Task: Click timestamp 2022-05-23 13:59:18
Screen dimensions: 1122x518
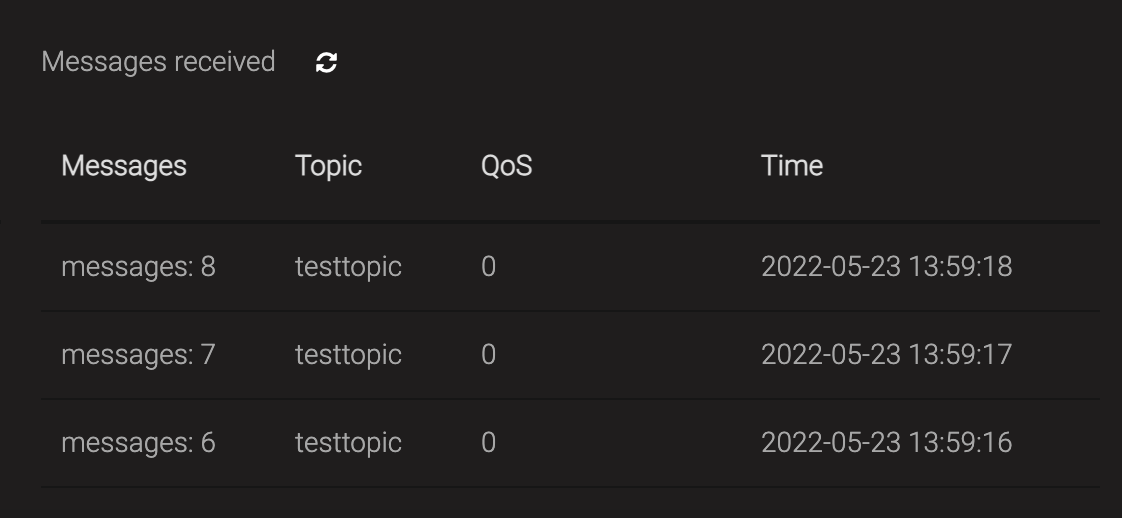Action: tap(886, 267)
